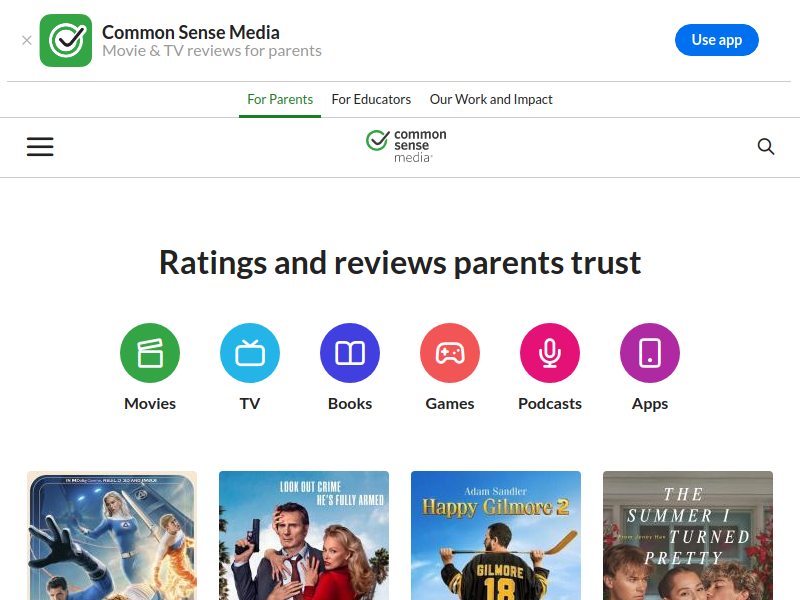The height and width of the screenshot is (600, 800).
Task: Go to the Common Sense Media home logo
Action: click(x=406, y=146)
